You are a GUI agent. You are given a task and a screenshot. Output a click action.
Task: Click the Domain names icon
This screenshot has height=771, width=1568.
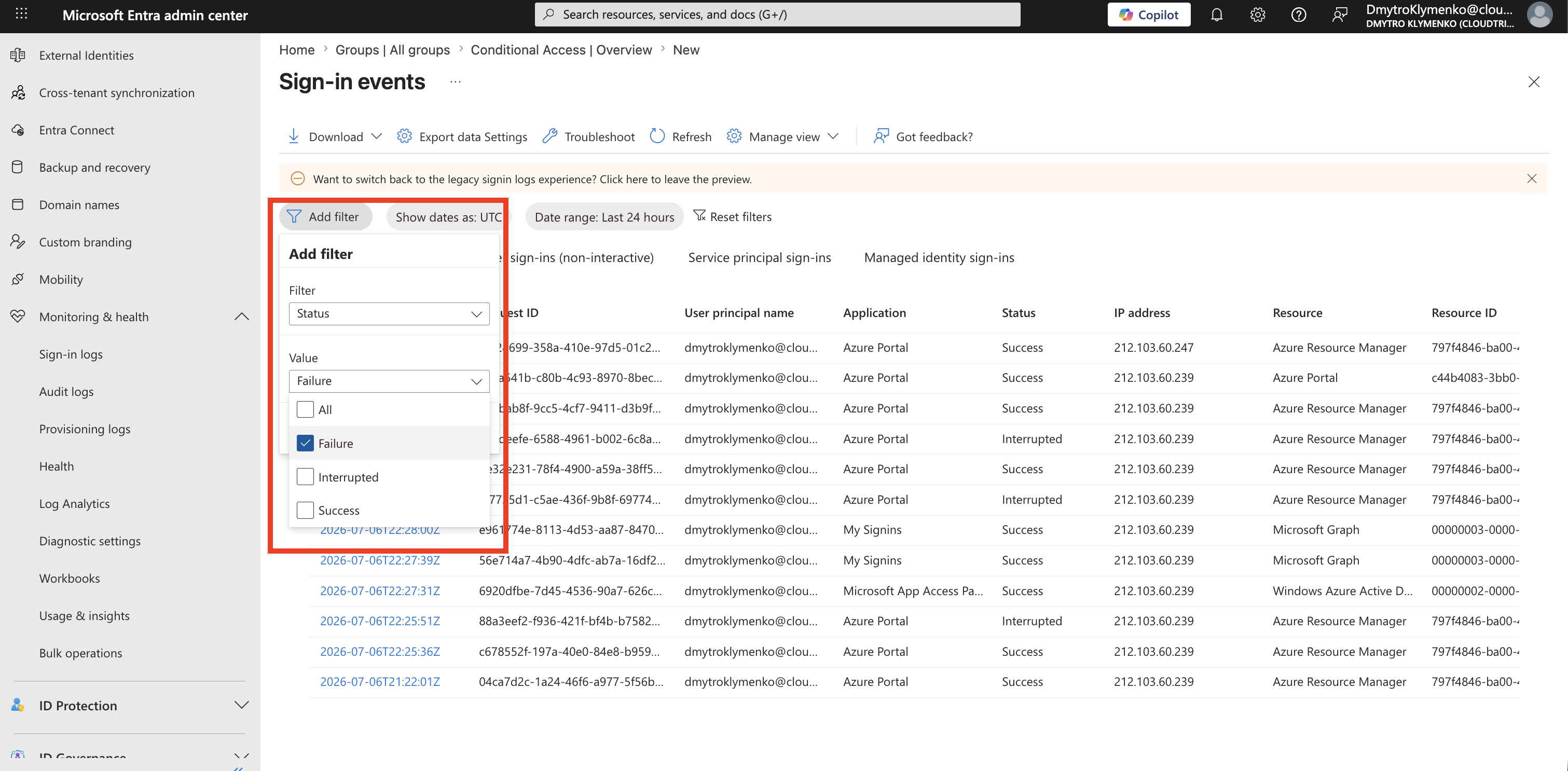pyautogui.click(x=18, y=204)
